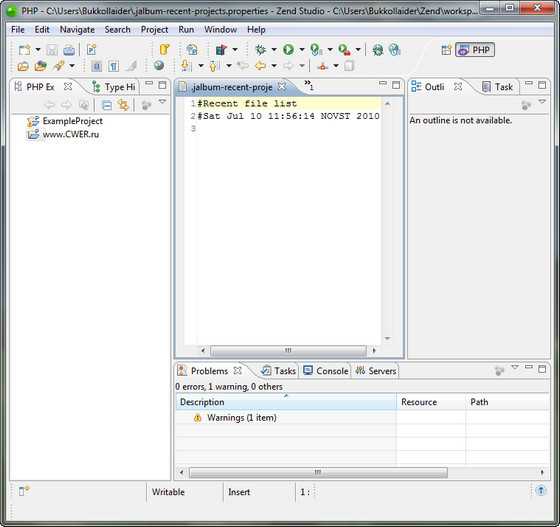The image size is (560, 527).
Task: Click the Open Perspective icon beside PHP
Action: click(446, 50)
